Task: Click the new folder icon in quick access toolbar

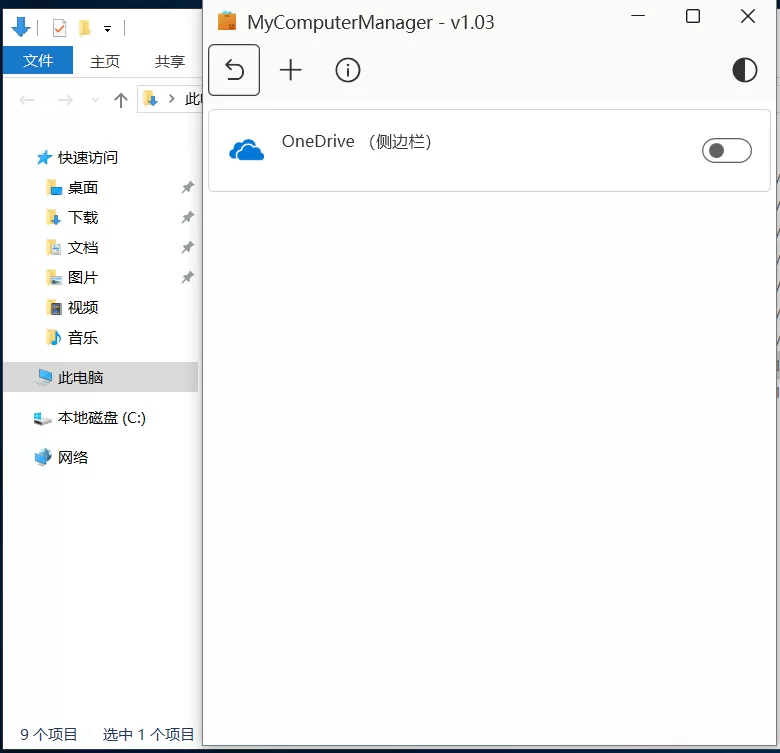Action: tap(85, 28)
